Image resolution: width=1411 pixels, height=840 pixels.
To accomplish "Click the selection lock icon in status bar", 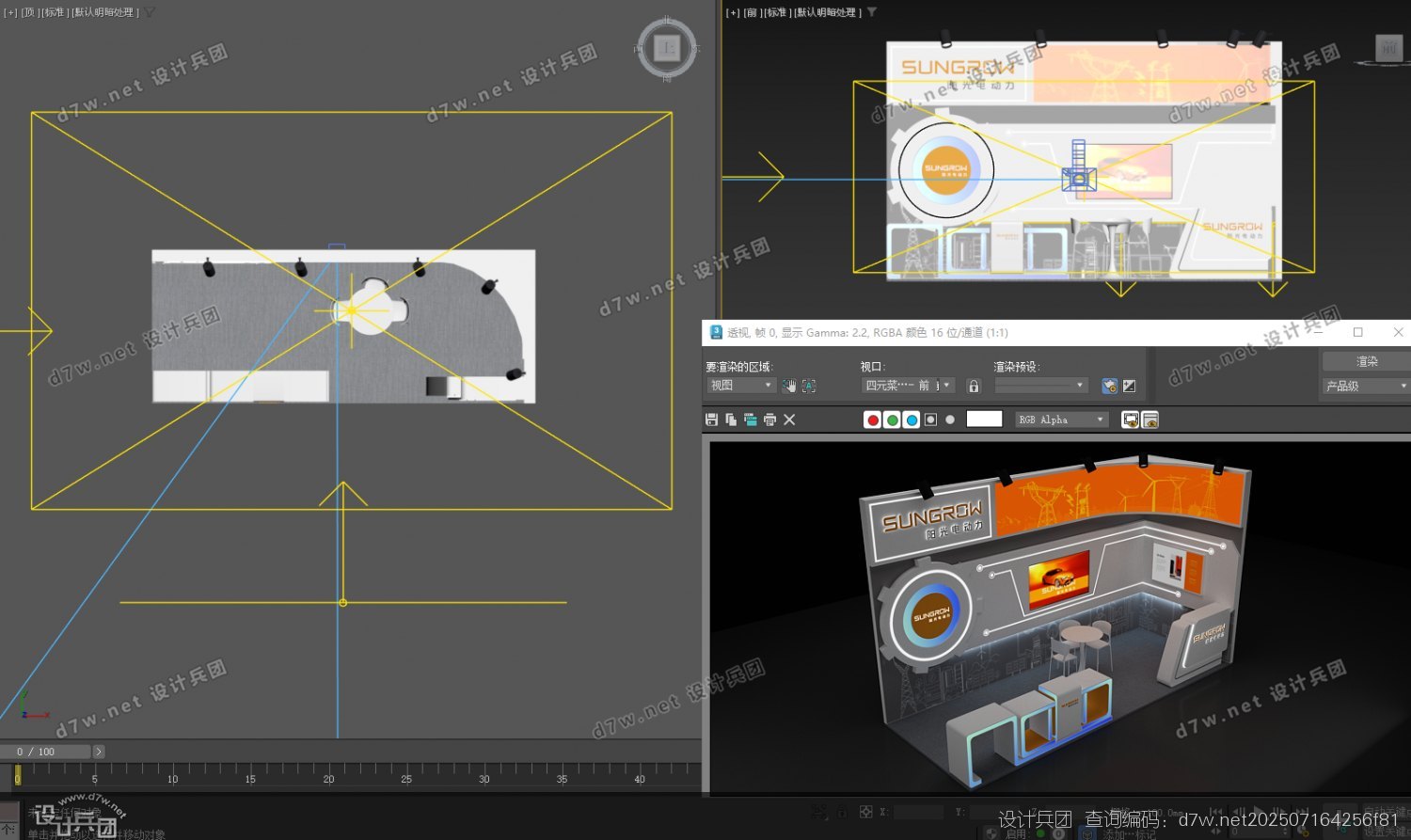I will coord(842,812).
